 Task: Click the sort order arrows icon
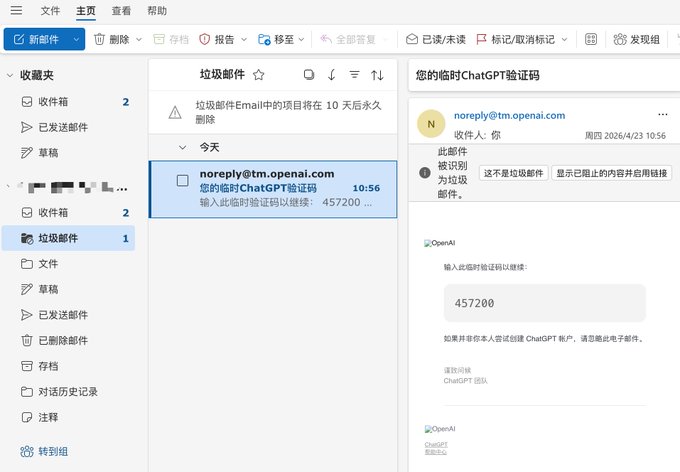[377, 75]
